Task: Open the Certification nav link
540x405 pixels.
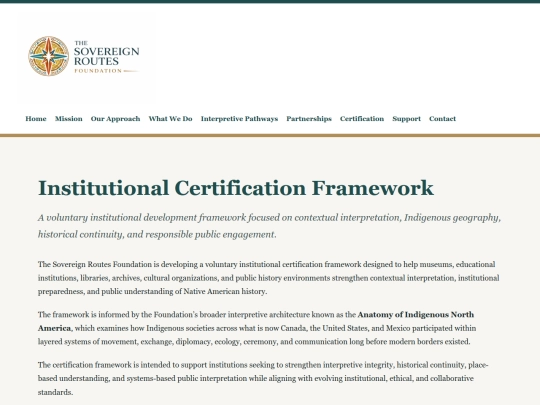Action: click(362, 119)
